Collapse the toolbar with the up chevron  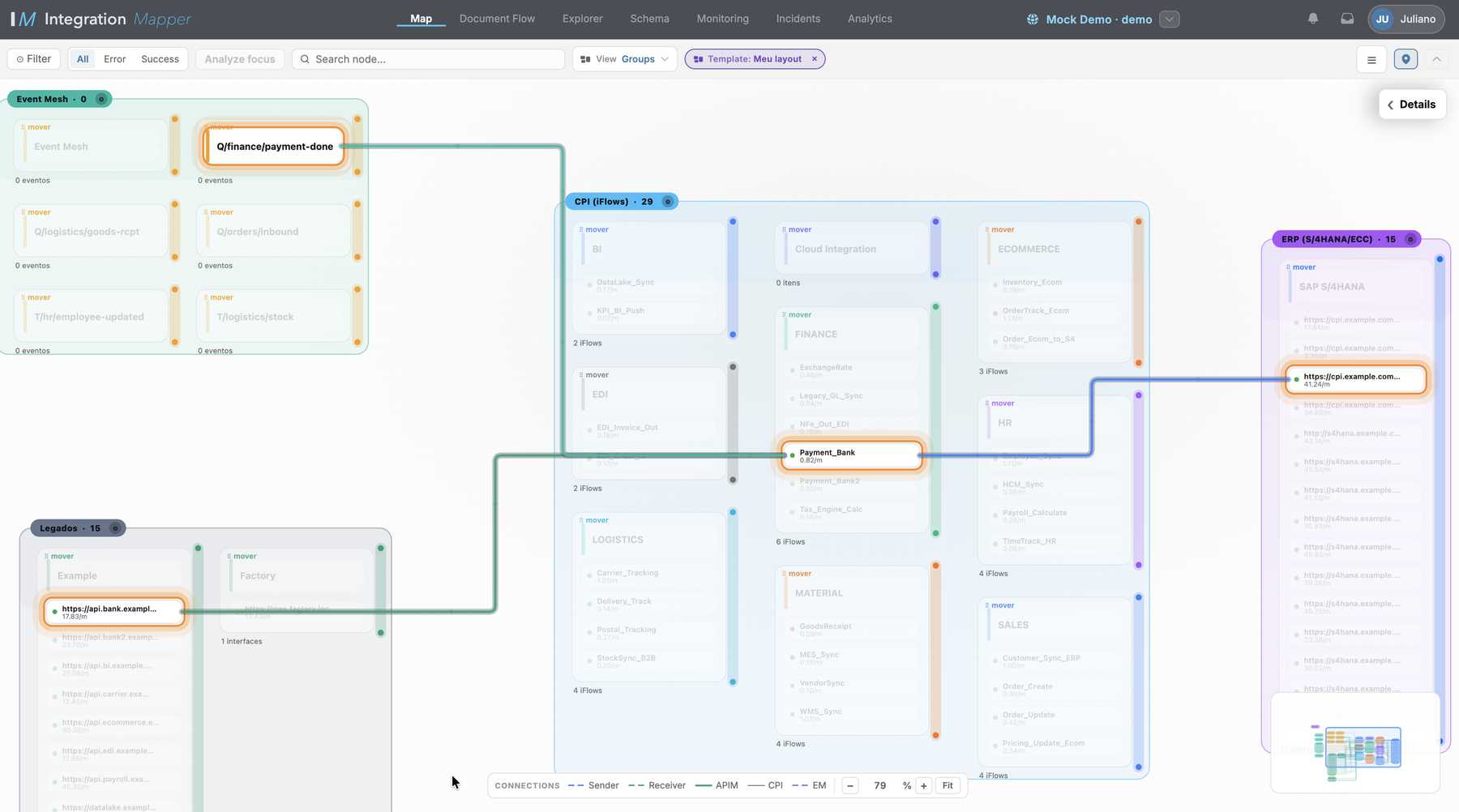coord(1436,59)
